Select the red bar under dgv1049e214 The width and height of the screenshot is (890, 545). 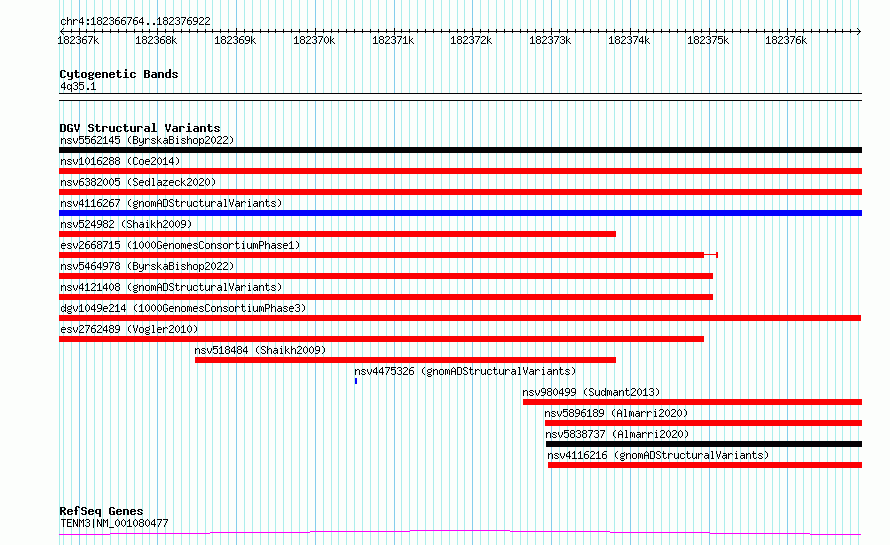click(460, 318)
